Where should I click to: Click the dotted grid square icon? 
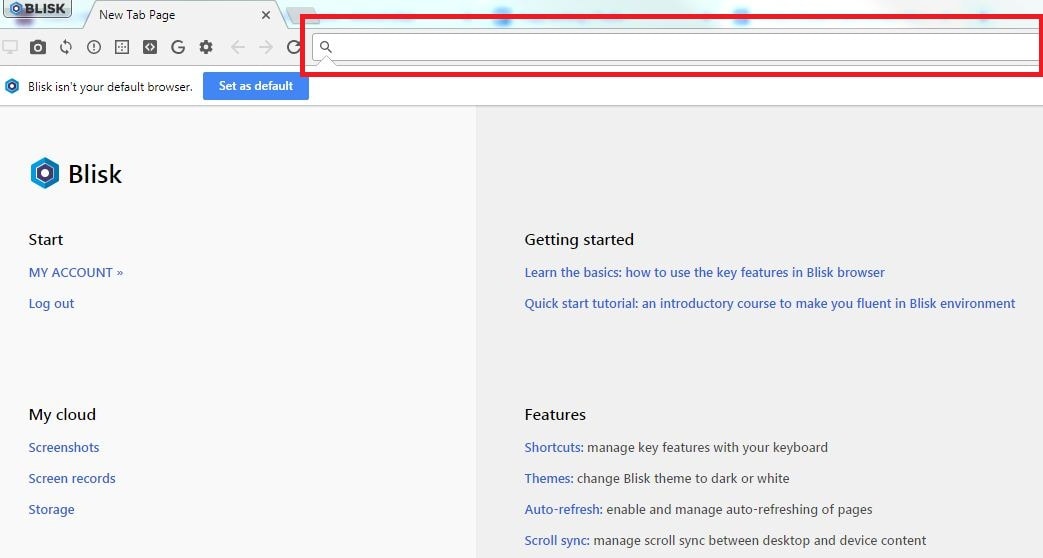(x=122, y=47)
